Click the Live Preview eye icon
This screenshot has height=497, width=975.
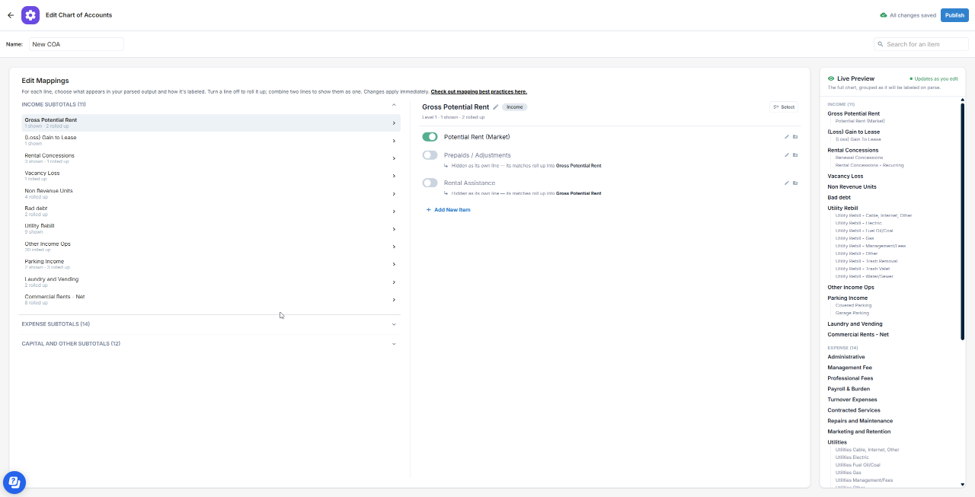point(831,79)
